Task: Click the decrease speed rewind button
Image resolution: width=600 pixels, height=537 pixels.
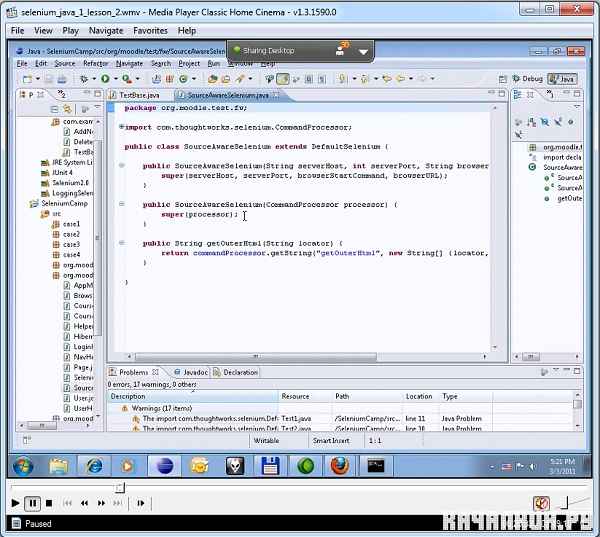Action: pyautogui.click(x=85, y=503)
